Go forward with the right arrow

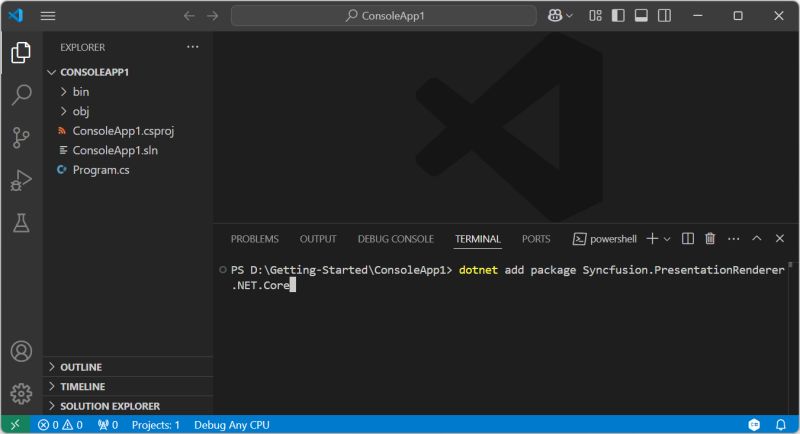pyautogui.click(x=213, y=16)
